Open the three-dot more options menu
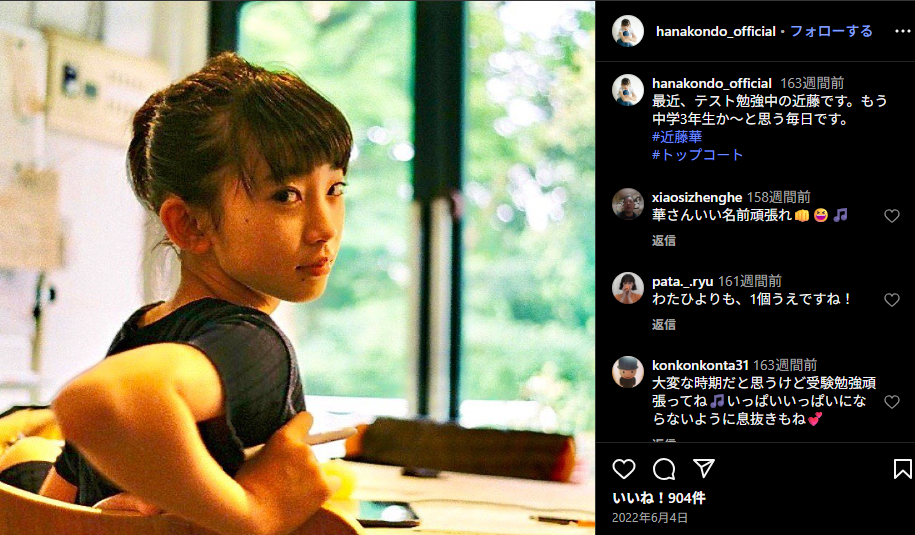Image resolution: width=915 pixels, height=535 pixels. pyautogui.click(x=902, y=32)
